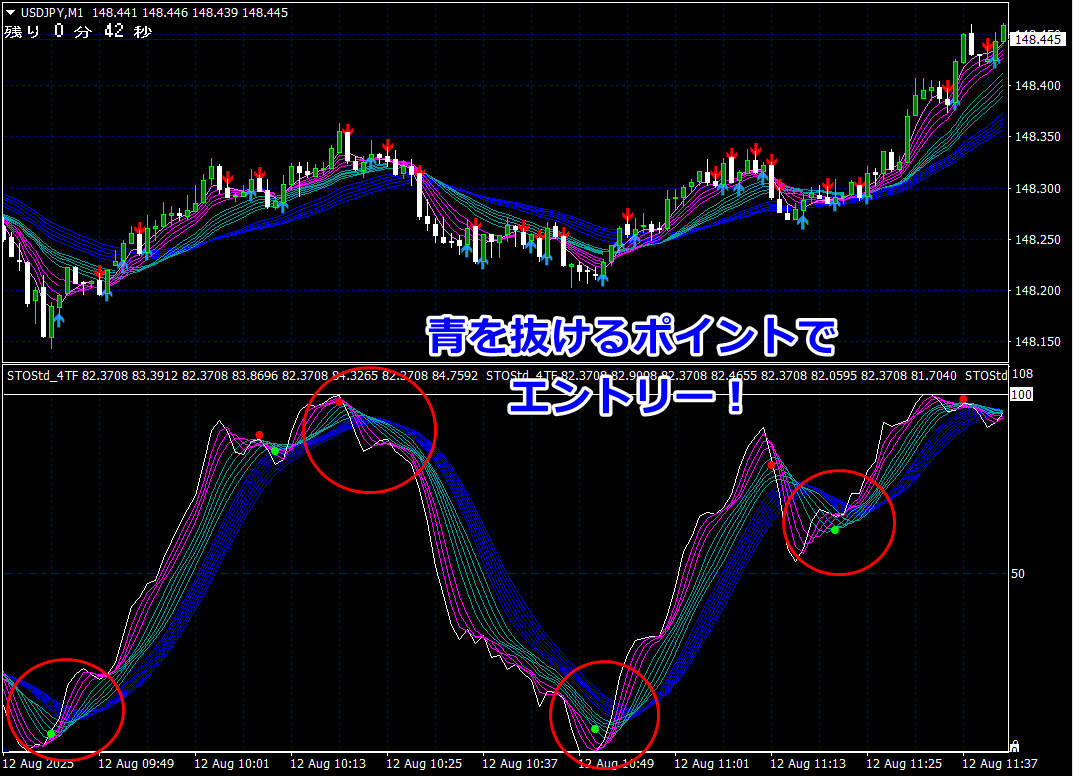Click the 148.300 price axis label
The width and height of the screenshot is (1073, 776).
(x=1037, y=188)
